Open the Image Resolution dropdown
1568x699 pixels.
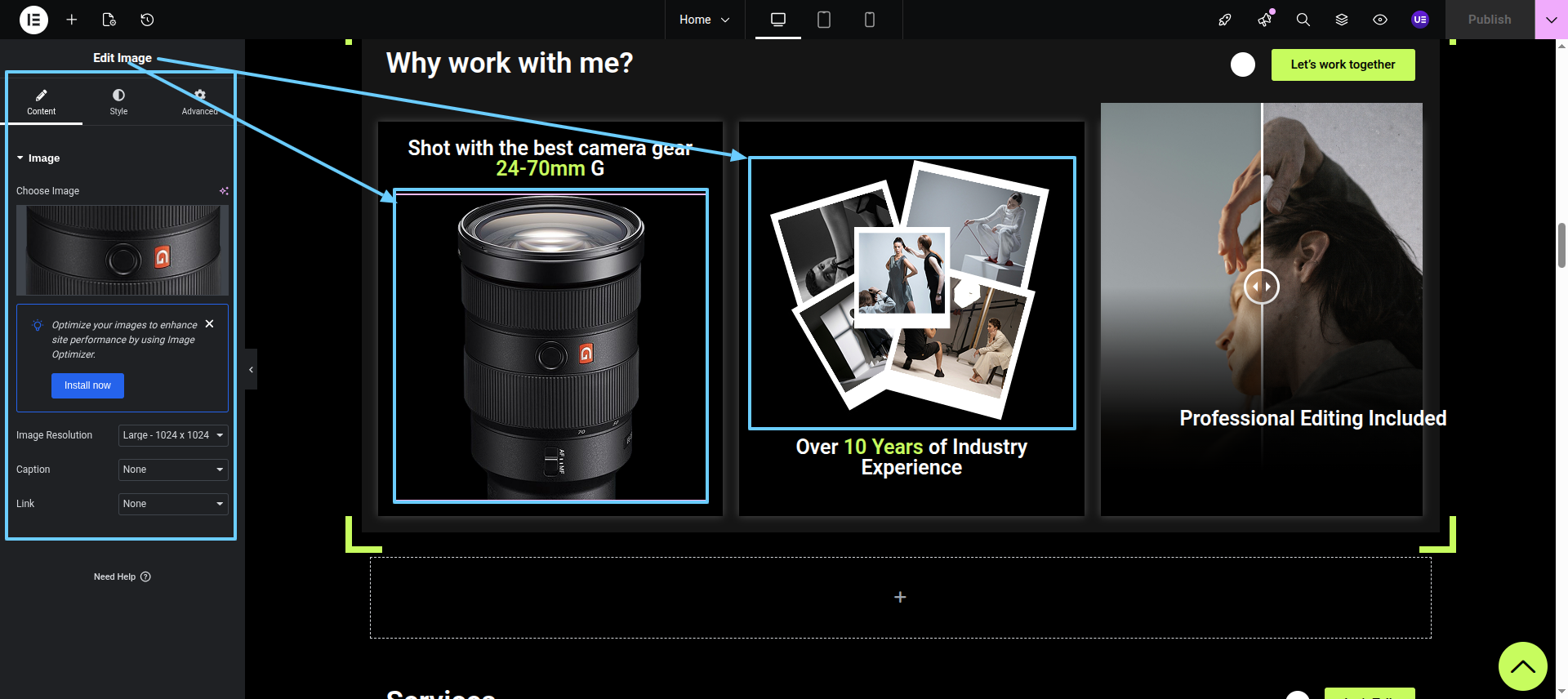(x=172, y=435)
